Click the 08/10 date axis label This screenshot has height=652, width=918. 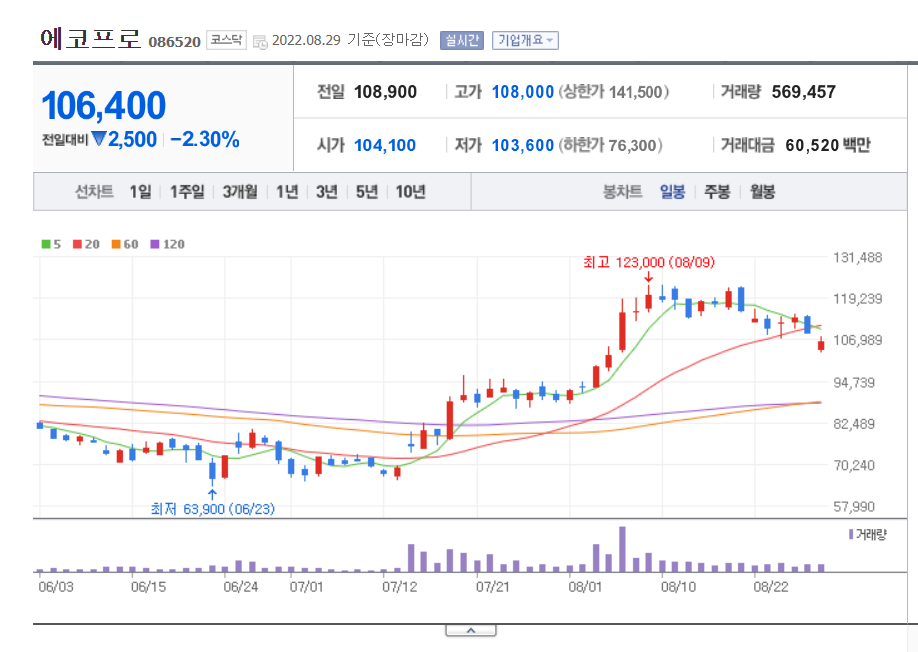pos(679,586)
